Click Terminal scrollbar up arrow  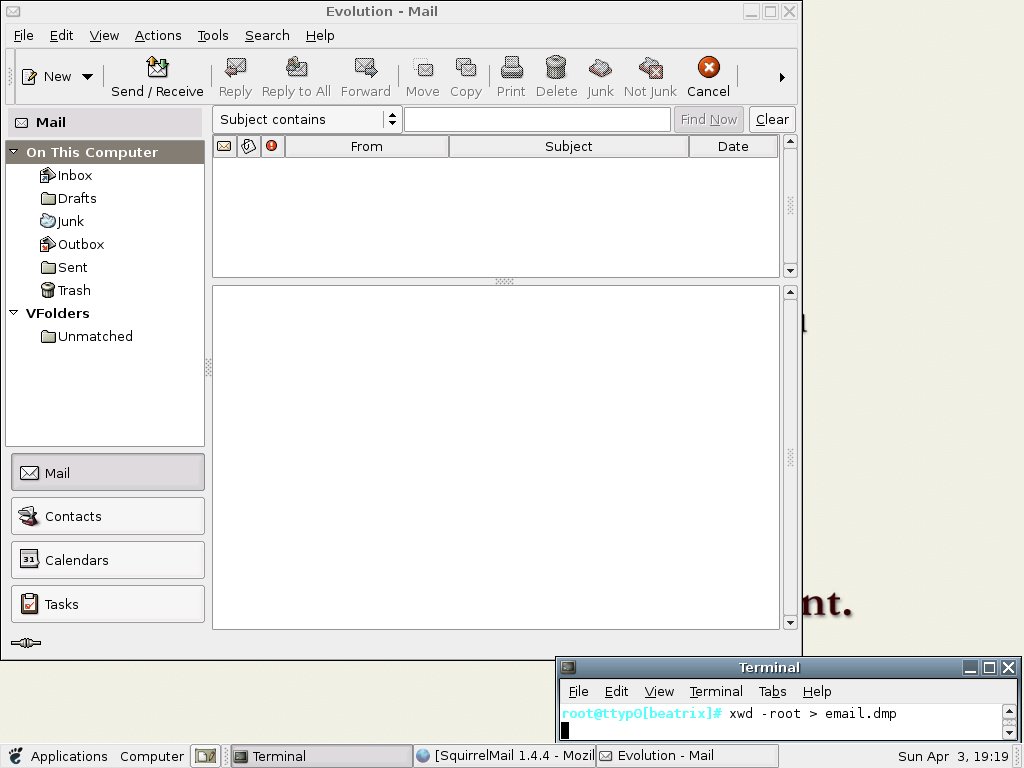point(1010,711)
